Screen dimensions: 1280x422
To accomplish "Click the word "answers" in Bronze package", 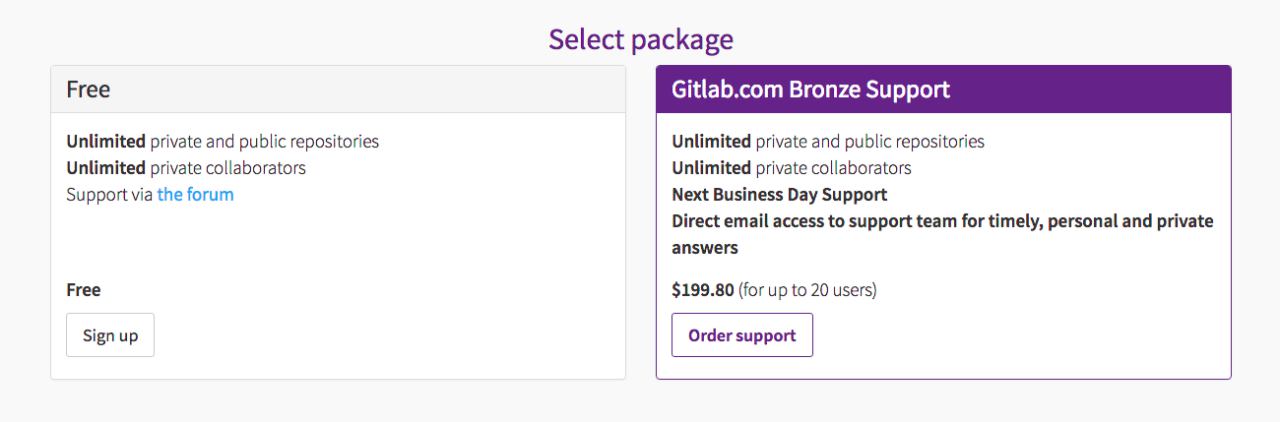I will point(704,247).
